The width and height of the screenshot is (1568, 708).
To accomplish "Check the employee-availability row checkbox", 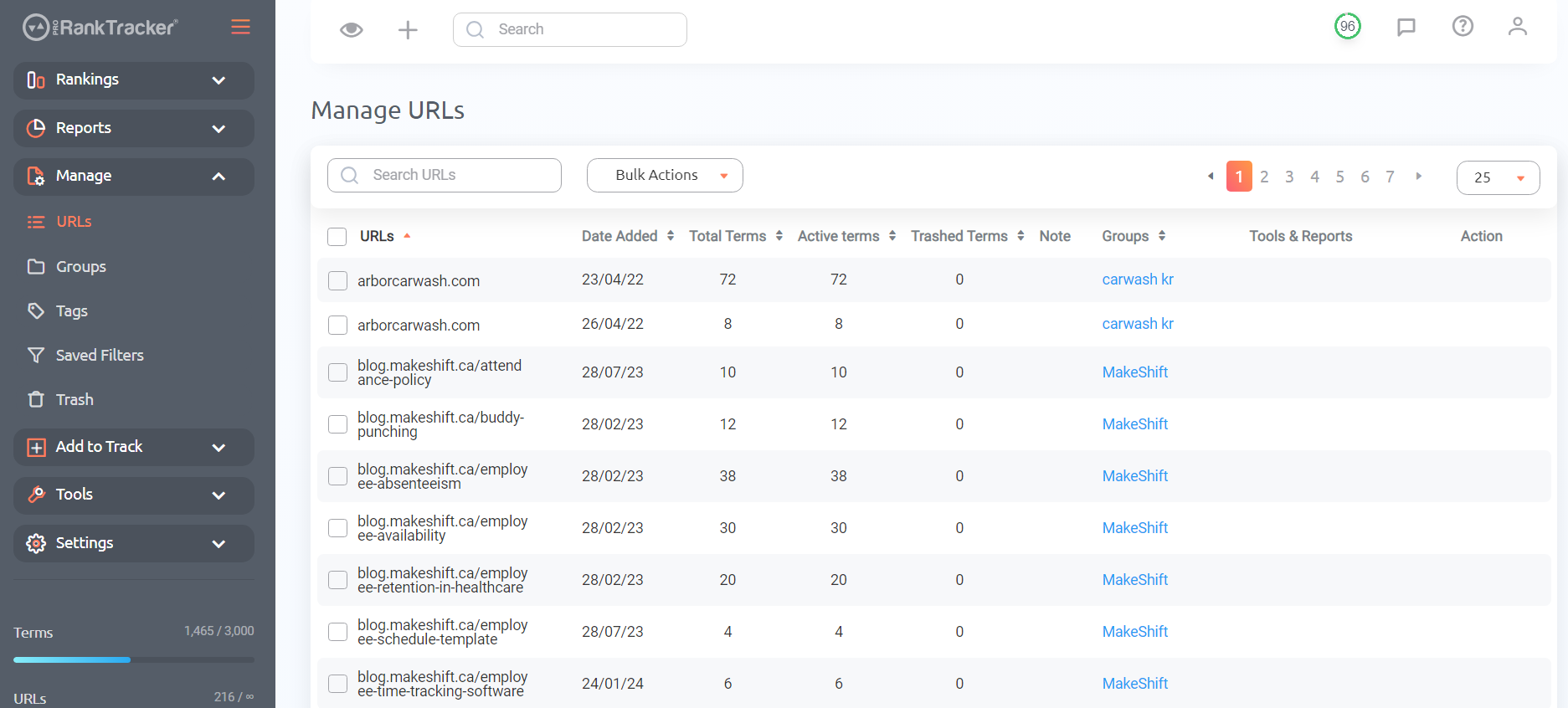I will [x=338, y=528].
